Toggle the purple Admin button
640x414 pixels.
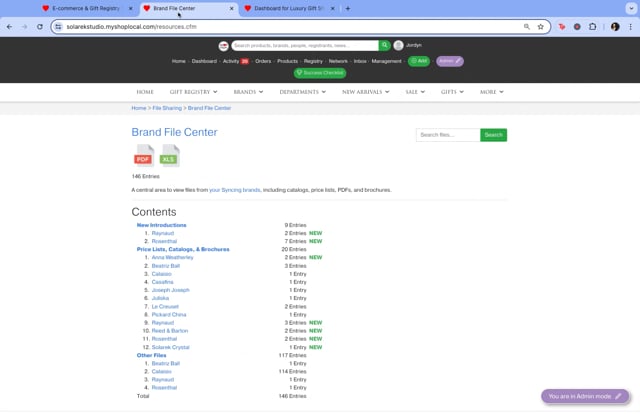coord(450,61)
